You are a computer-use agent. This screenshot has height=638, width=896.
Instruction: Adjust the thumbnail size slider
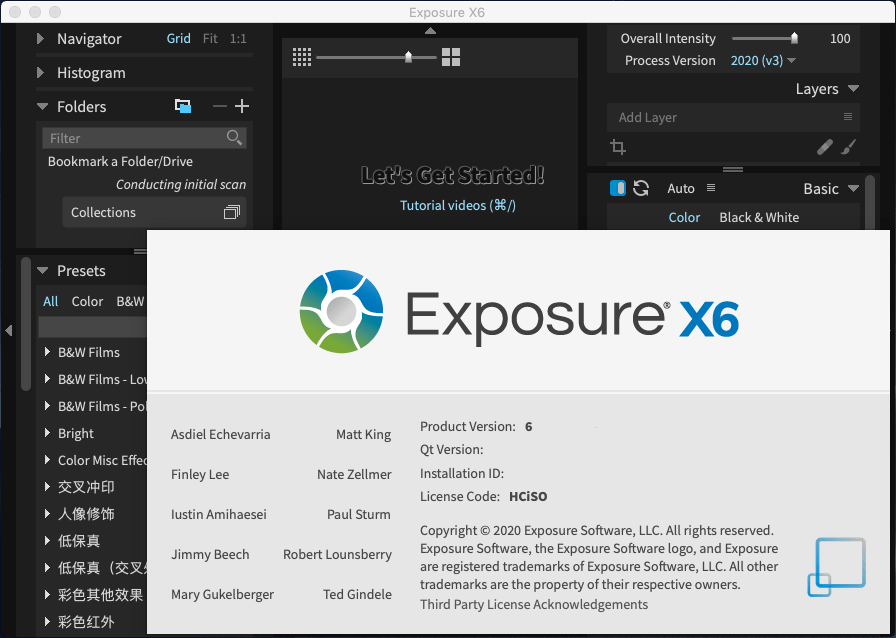click(x=409, y=57)
